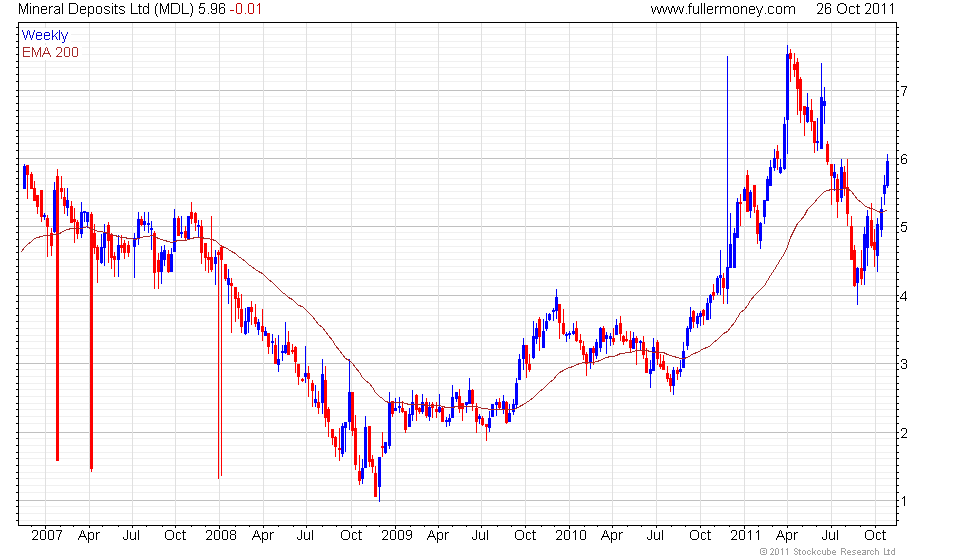Click the last price value 5.96
Screen dimensions: 980x560
pos(211,9)
